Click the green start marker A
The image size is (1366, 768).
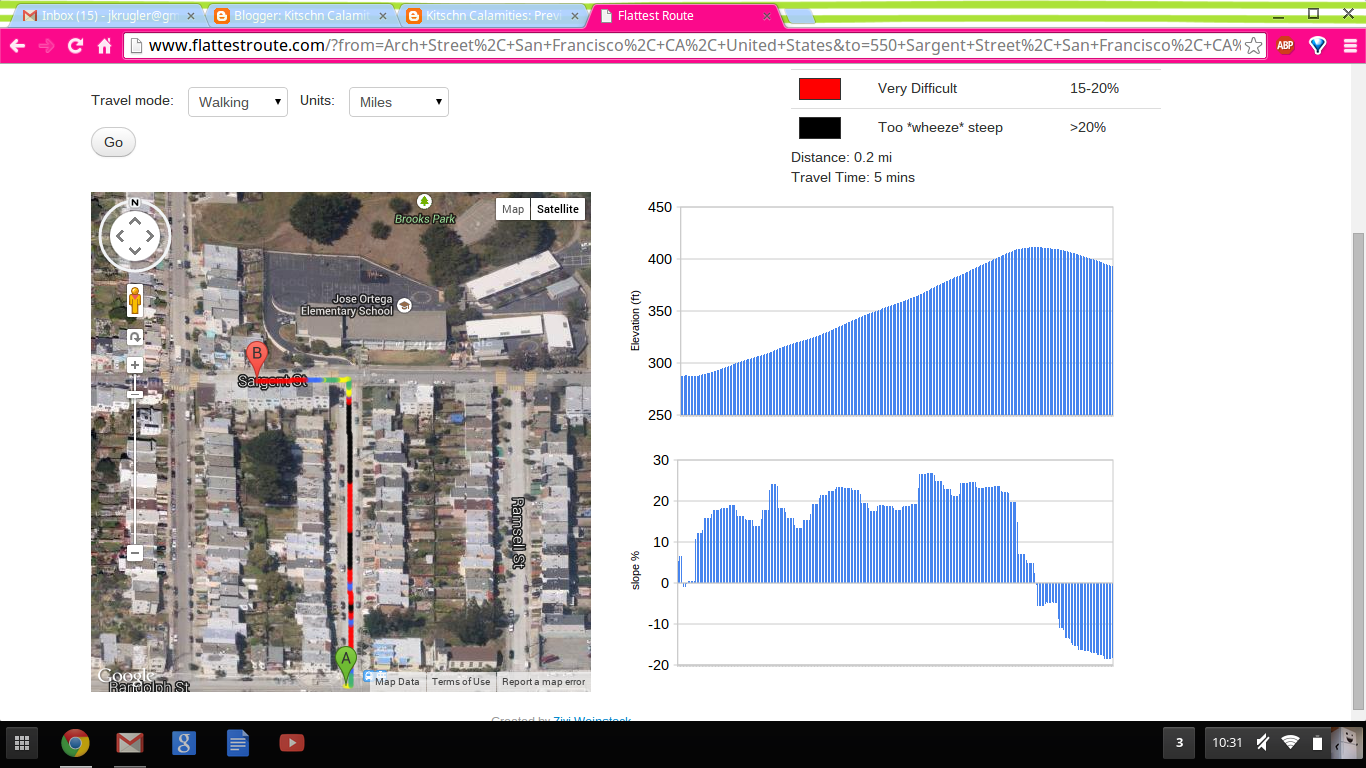346,665
